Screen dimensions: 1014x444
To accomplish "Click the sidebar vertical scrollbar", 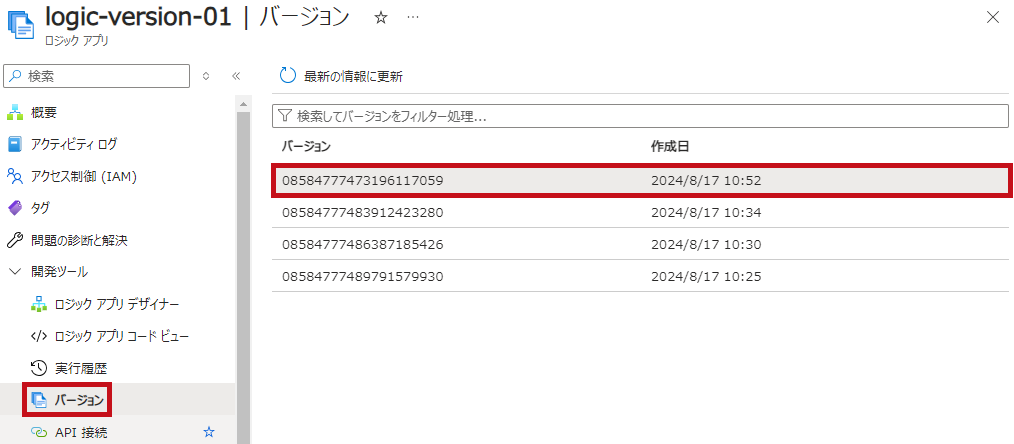I will point(243,278).
